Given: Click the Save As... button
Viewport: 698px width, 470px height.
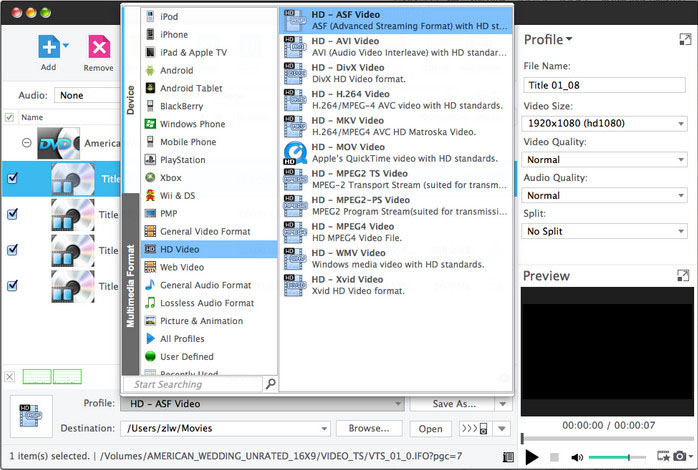Looking at the screenshot, I should point(452,404).
